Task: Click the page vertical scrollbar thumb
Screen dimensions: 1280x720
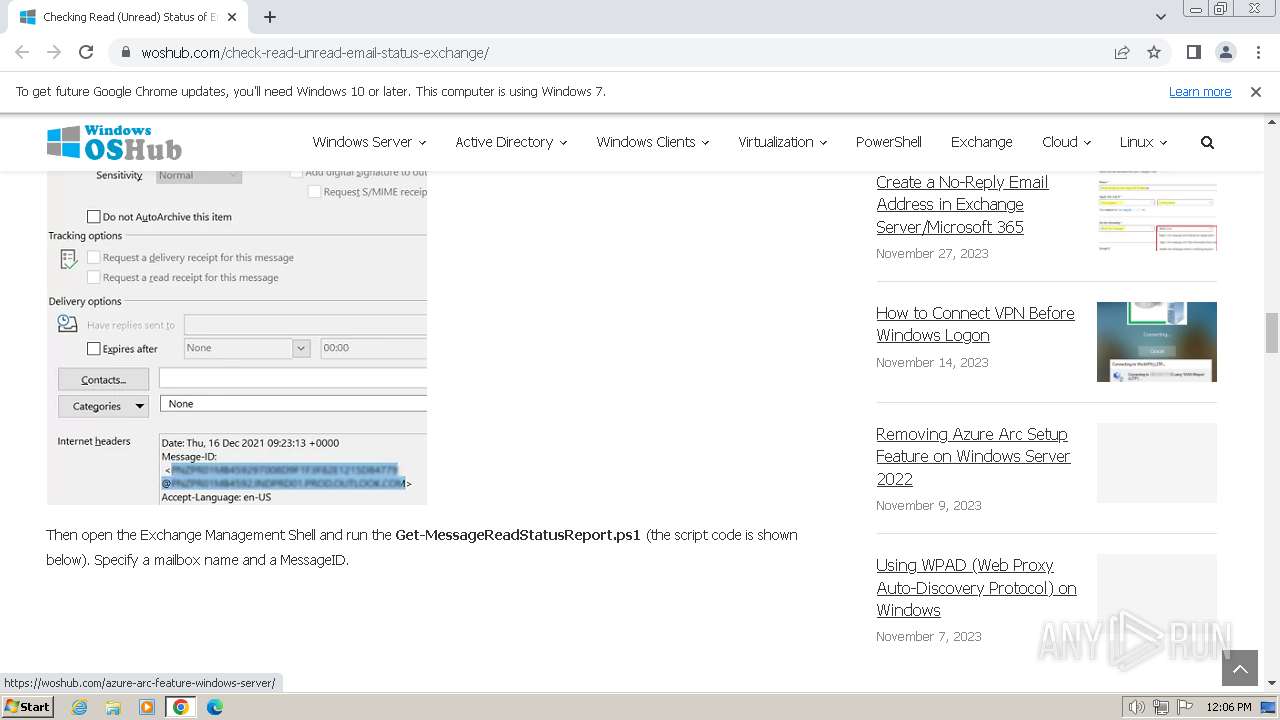Action: tap(1272, 332)
